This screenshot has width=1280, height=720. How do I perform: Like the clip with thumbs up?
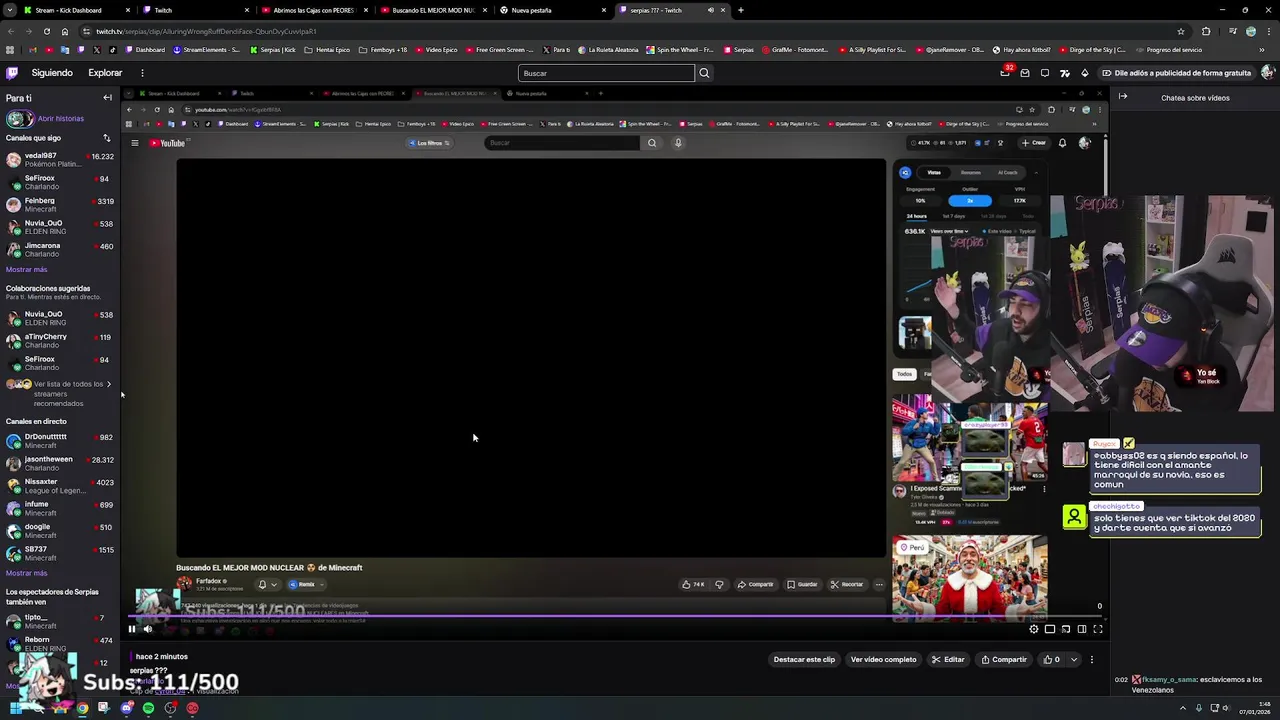pyautogui.click(x=1052, y=660)
